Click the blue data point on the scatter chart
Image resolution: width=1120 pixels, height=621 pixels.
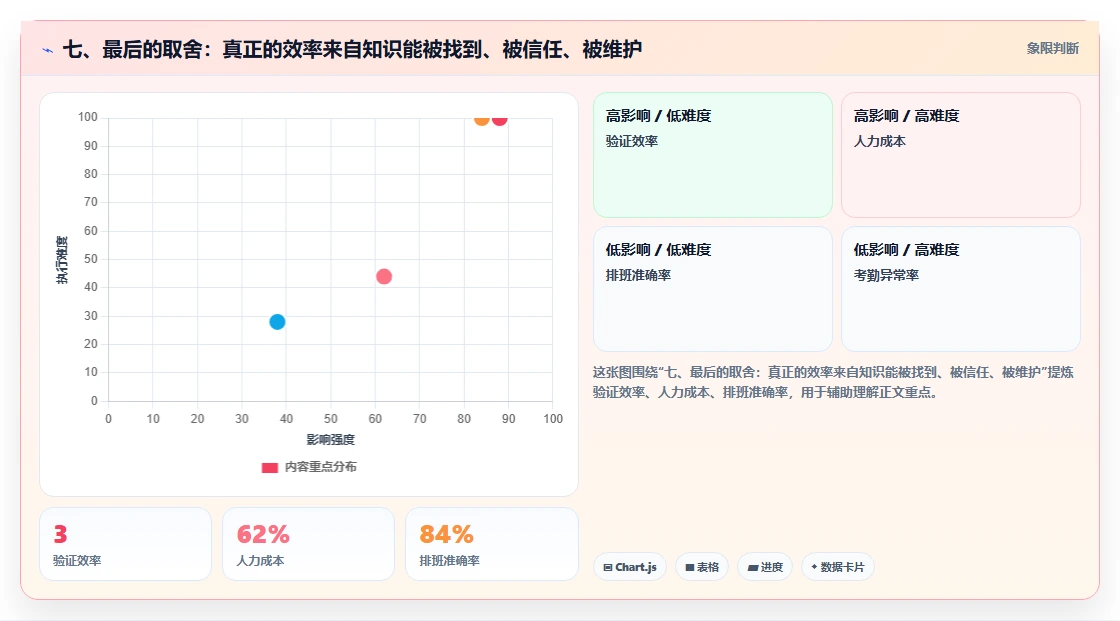277,322
